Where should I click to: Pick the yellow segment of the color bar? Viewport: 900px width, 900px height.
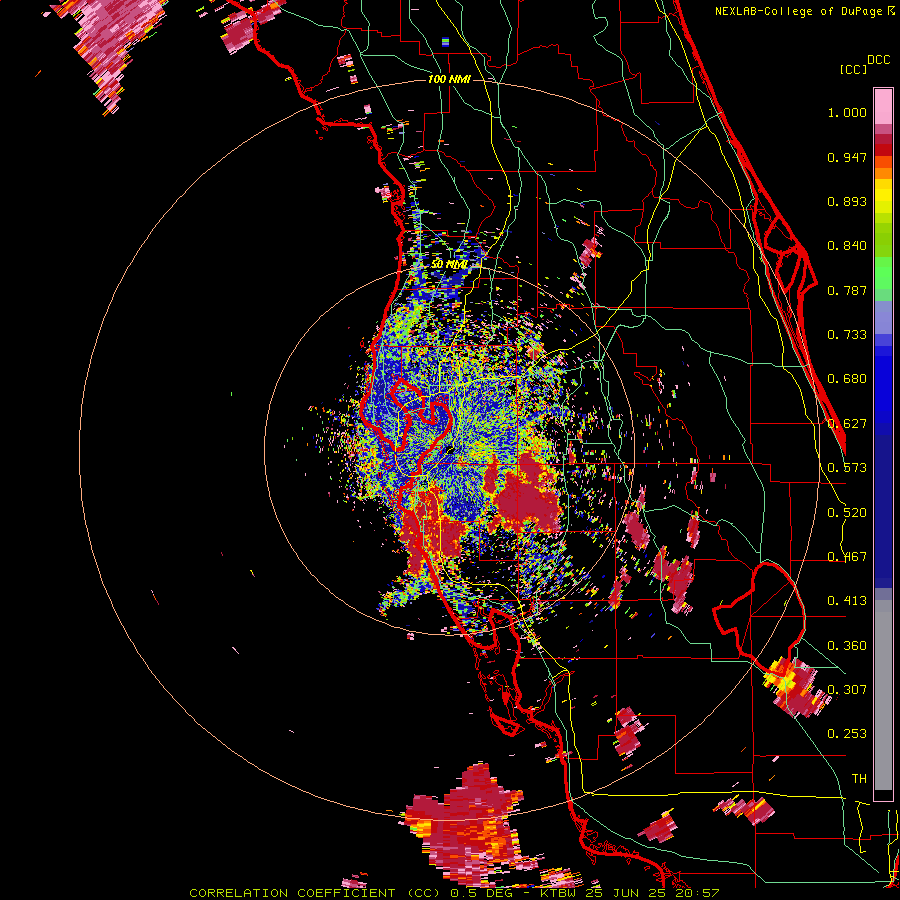(883, 196)
